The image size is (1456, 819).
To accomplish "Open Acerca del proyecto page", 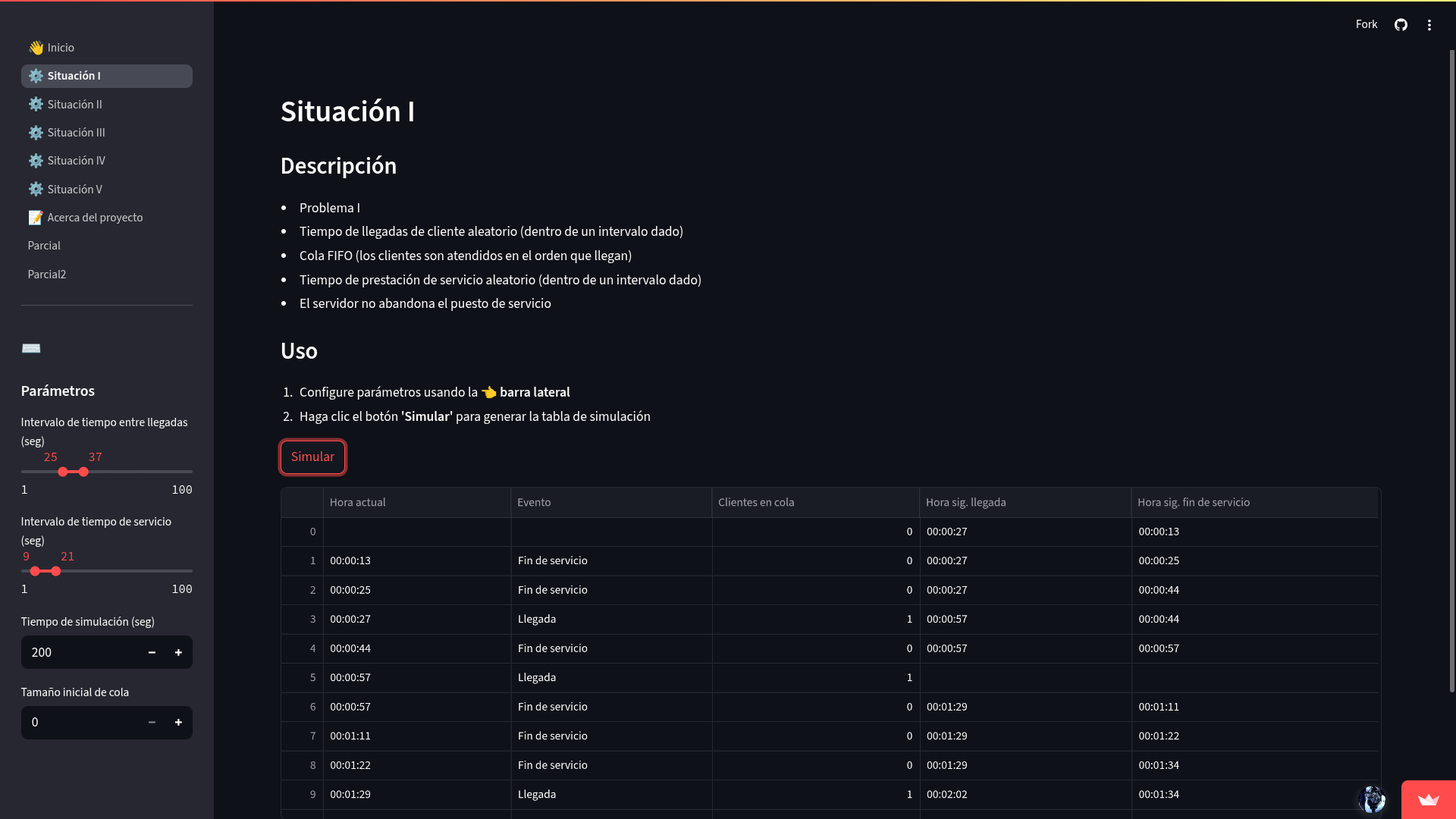I will pyautogui.click(x=95, y=218).
